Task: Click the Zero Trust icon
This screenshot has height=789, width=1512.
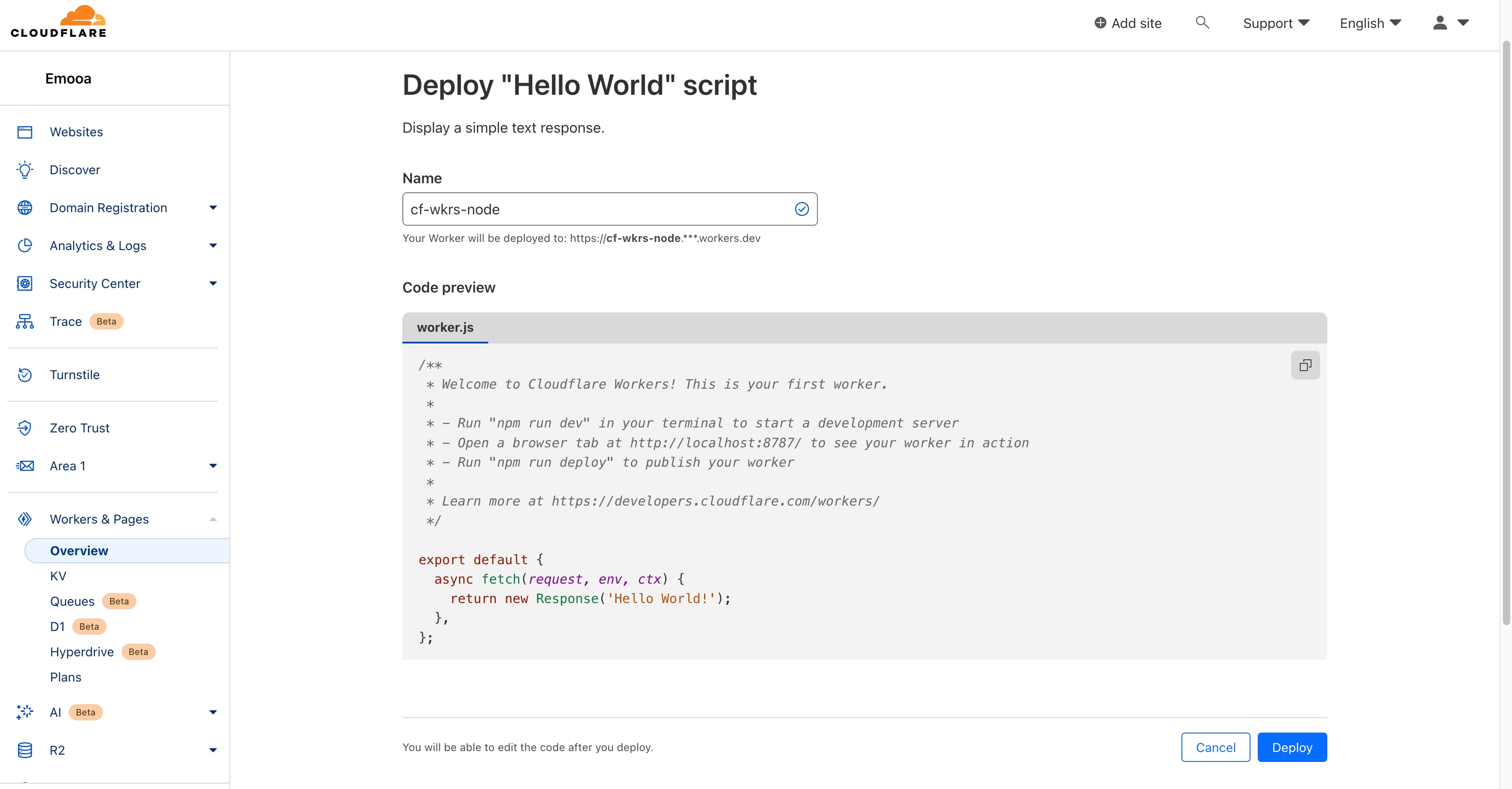Action: click(x=25, y=428)
